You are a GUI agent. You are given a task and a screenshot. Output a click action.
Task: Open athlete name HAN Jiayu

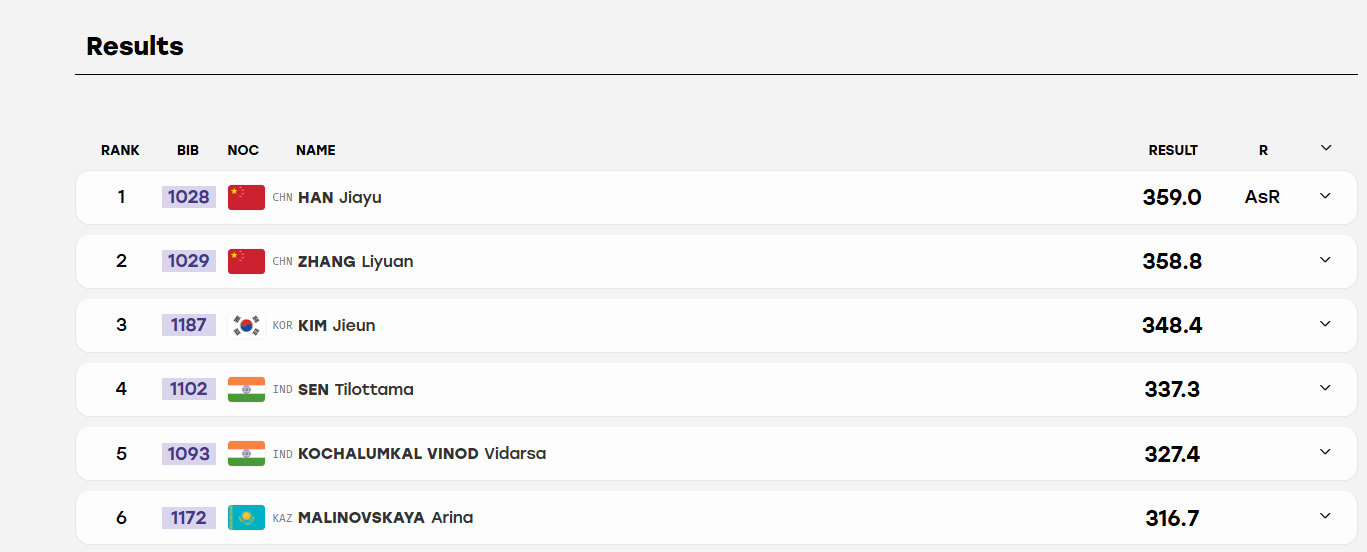(340, 198)
